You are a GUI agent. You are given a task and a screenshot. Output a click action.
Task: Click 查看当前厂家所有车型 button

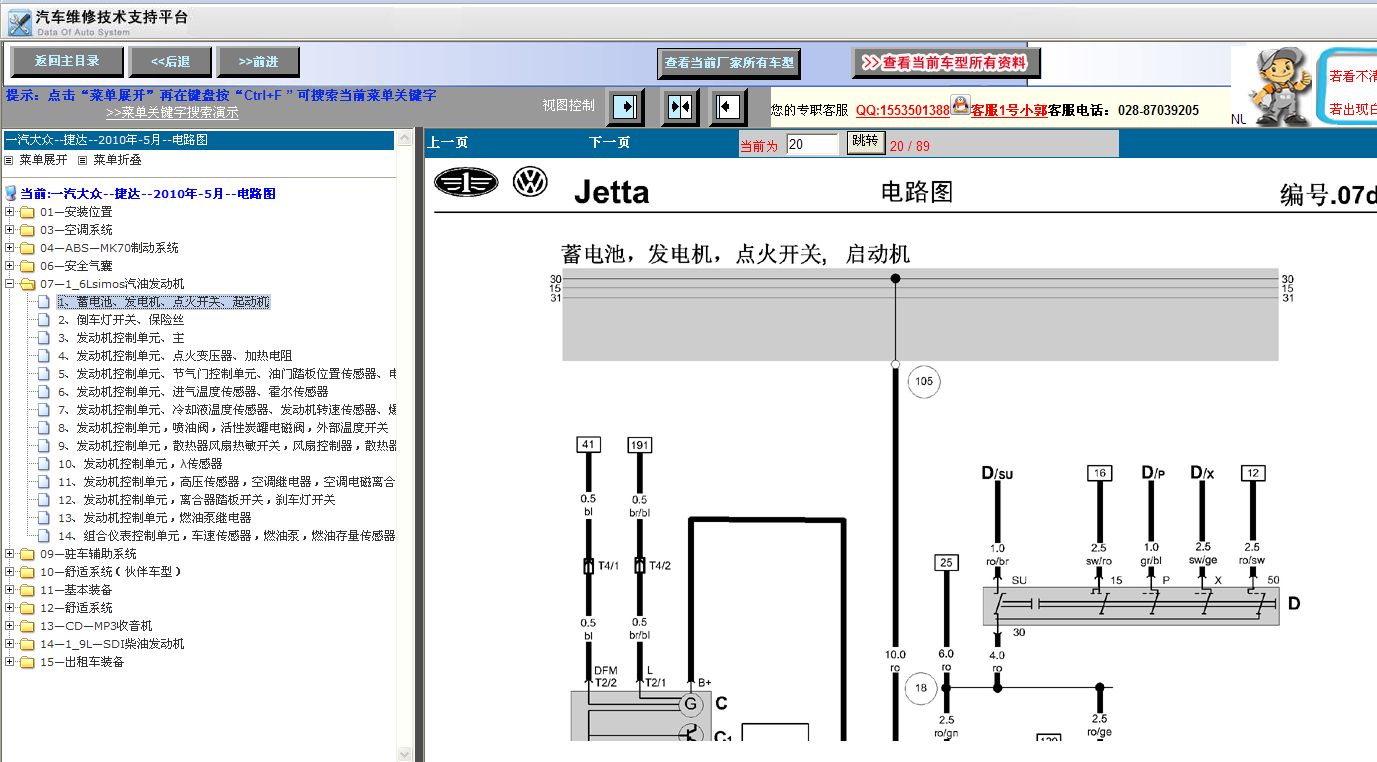point(729,63)
